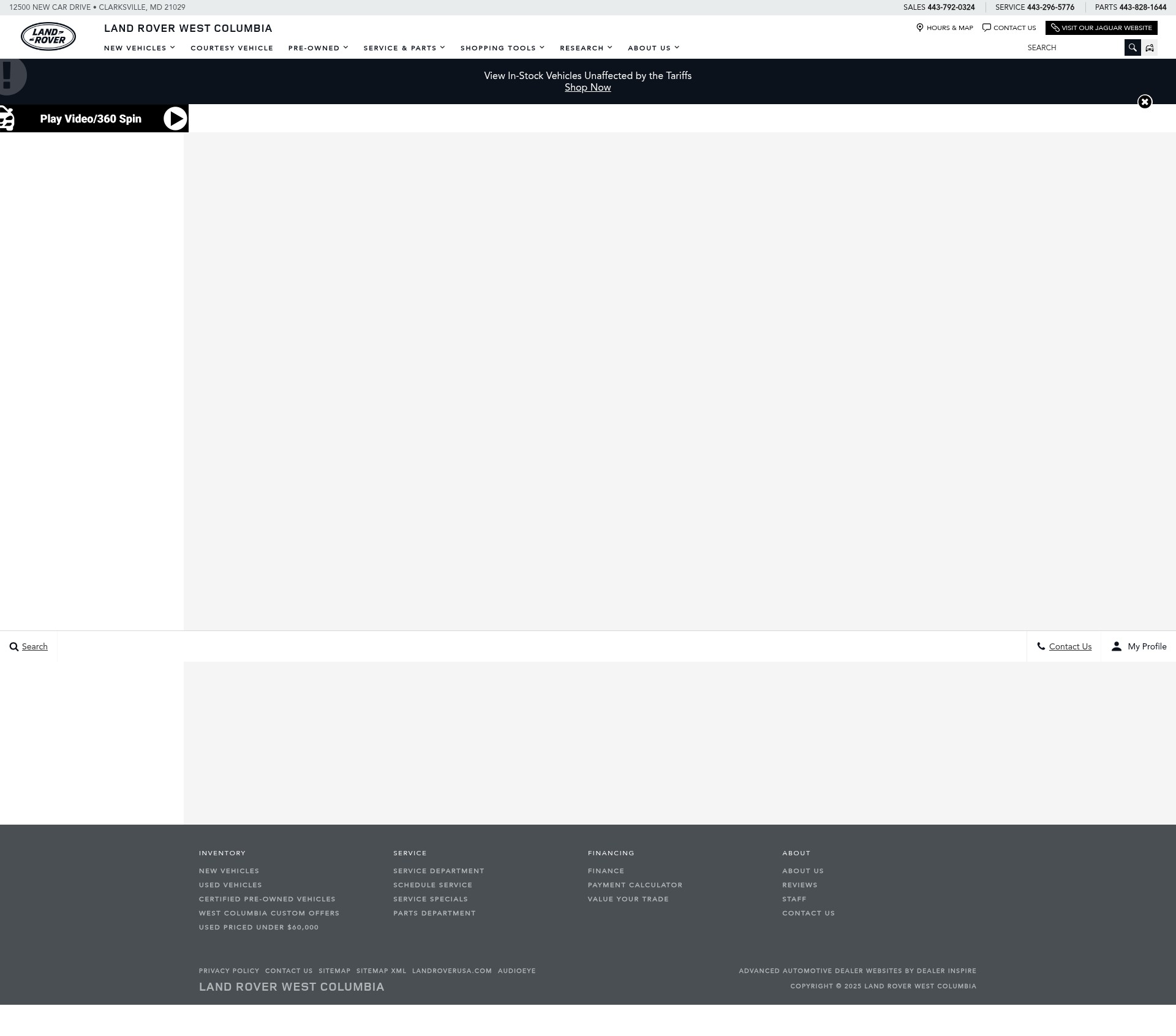Expand the About Us header menu
The image size is (1176, 1036).
coord(654,48)
